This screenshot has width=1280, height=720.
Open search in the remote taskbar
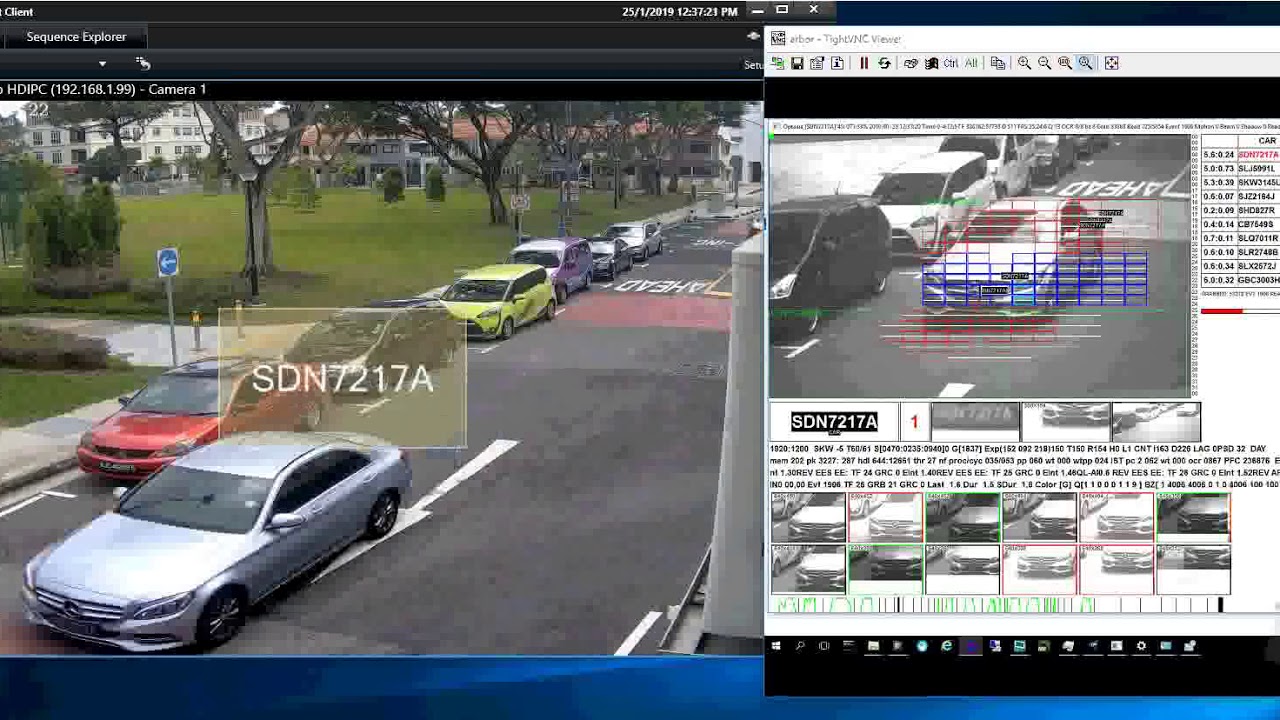tap(800, 646)
